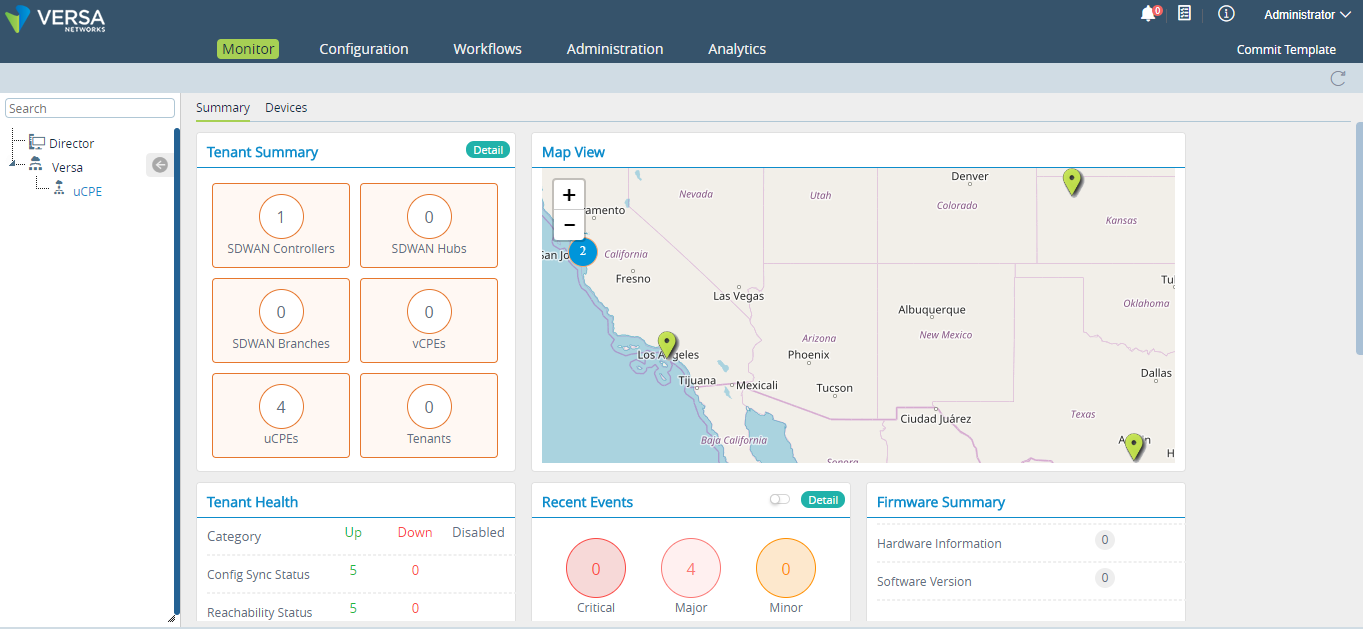This screenshot has height=629, width=1363.
Task: Select uCPE in the tree
Action: [87, 191]
